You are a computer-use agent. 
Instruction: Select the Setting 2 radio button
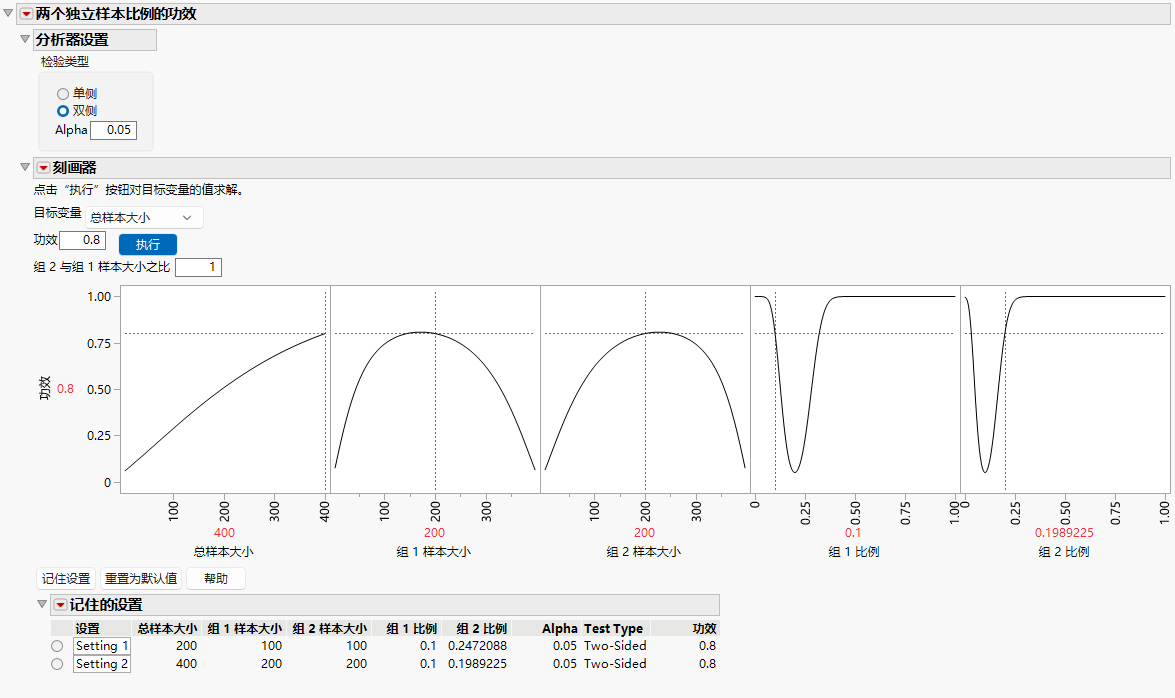(x=57, y=664)
